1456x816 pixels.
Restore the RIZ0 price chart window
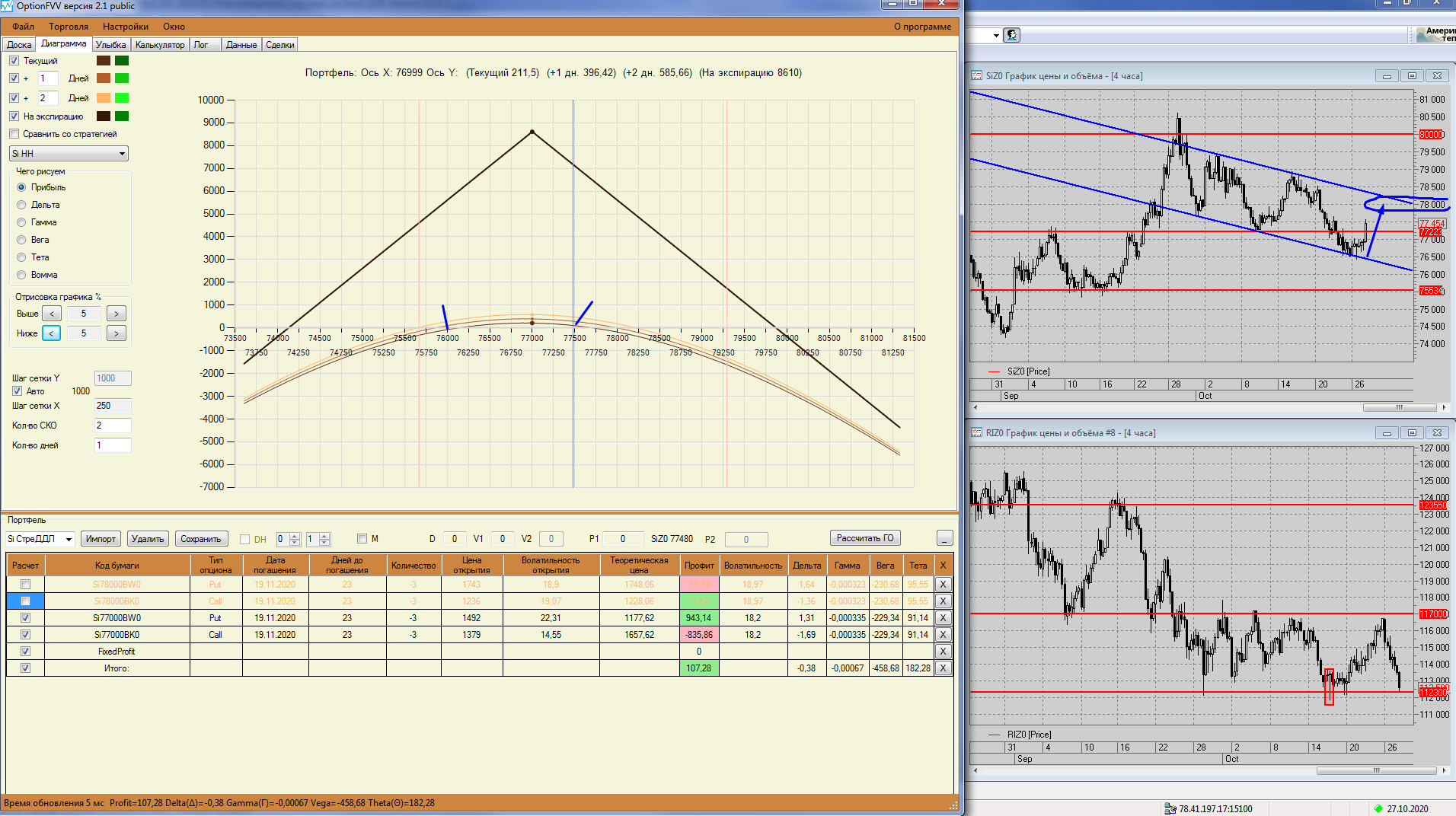[x=1412, y=433]
